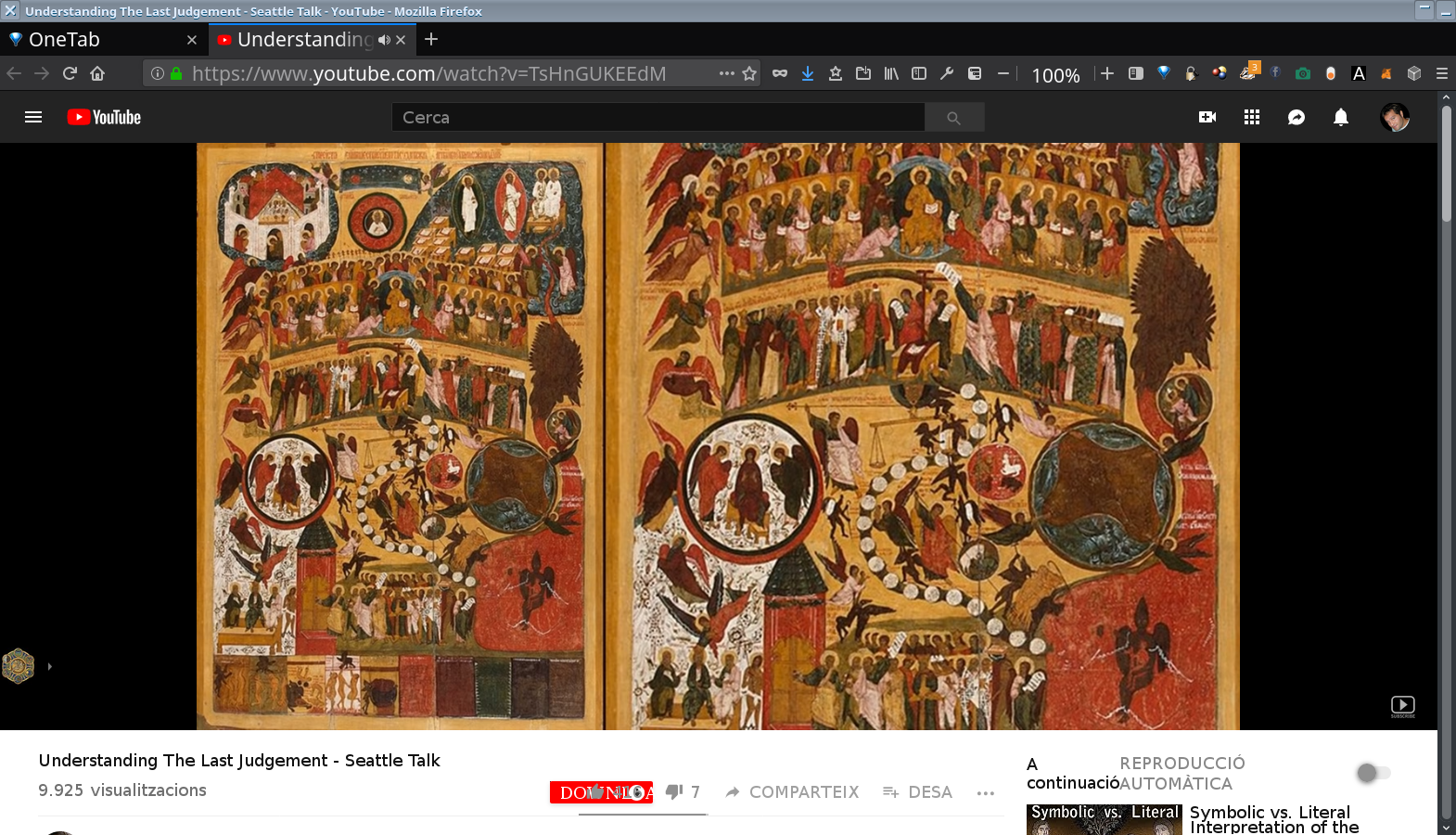Go back one page
The width and height of the screenshot is (1456, 835).
coord(14,73)
